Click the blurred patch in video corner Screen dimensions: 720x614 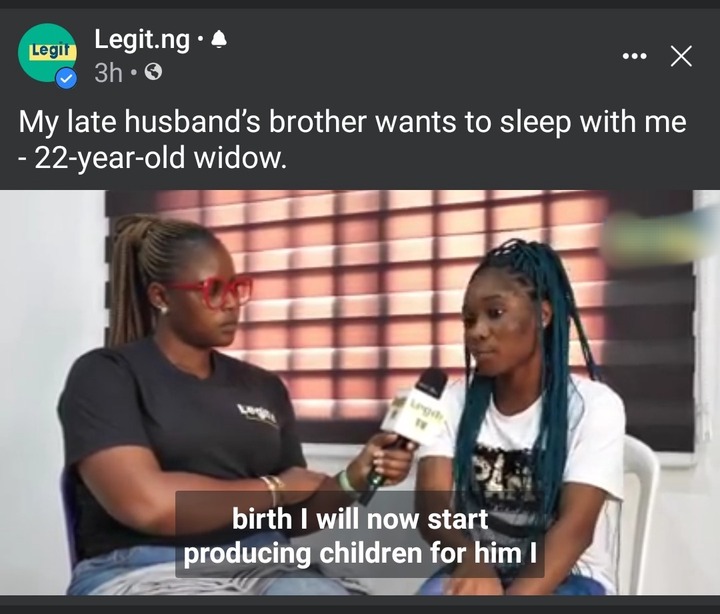[661, 239]
